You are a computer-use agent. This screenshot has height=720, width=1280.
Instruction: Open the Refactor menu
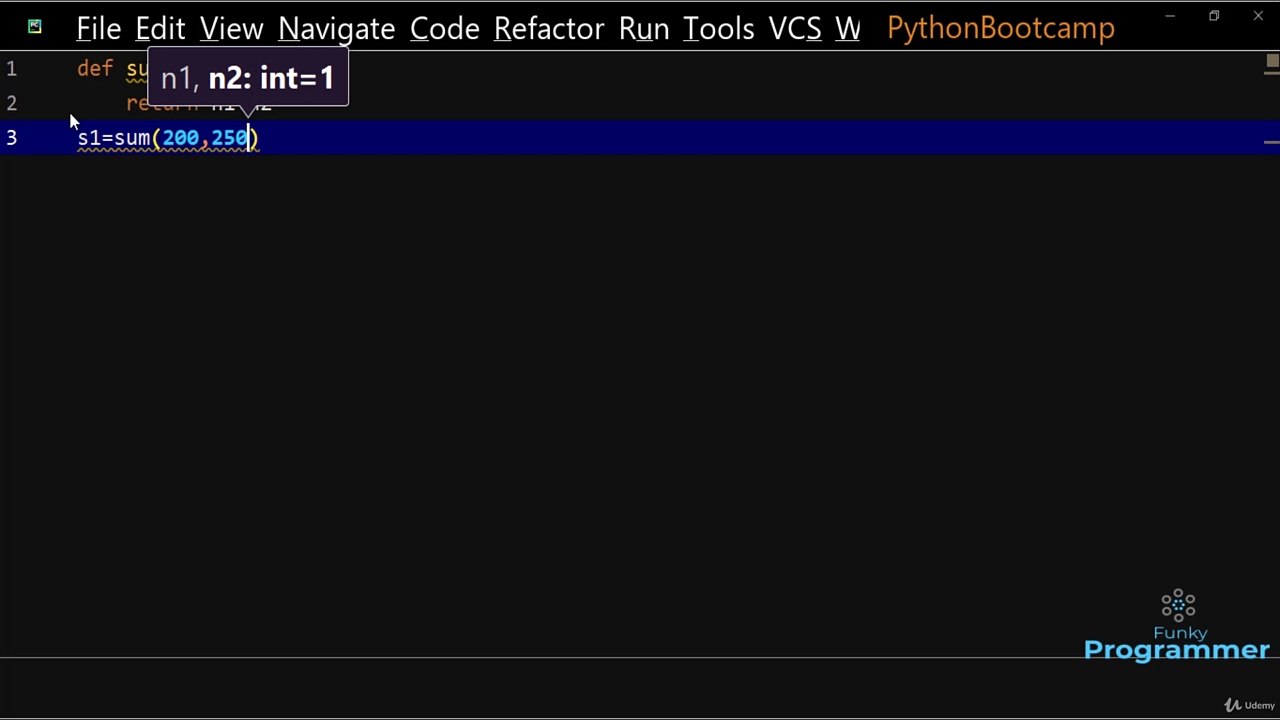tap(549, 29)
